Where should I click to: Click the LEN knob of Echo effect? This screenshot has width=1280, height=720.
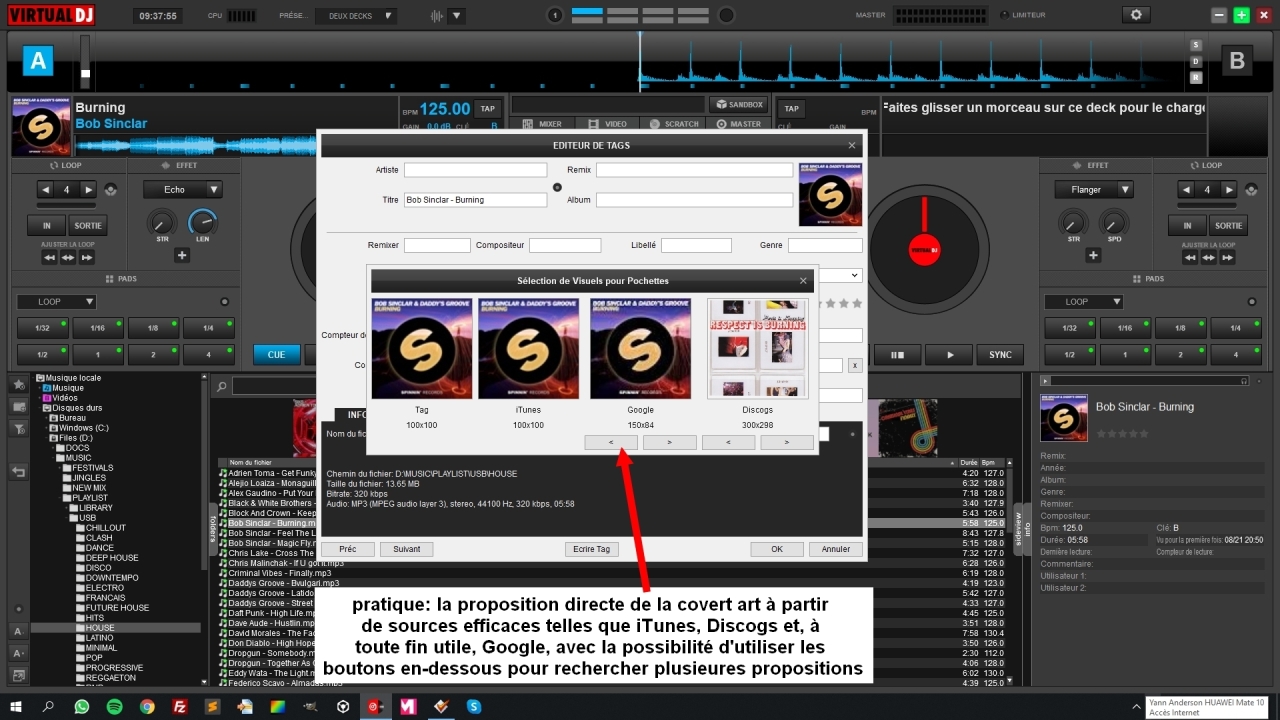point(203,221)
